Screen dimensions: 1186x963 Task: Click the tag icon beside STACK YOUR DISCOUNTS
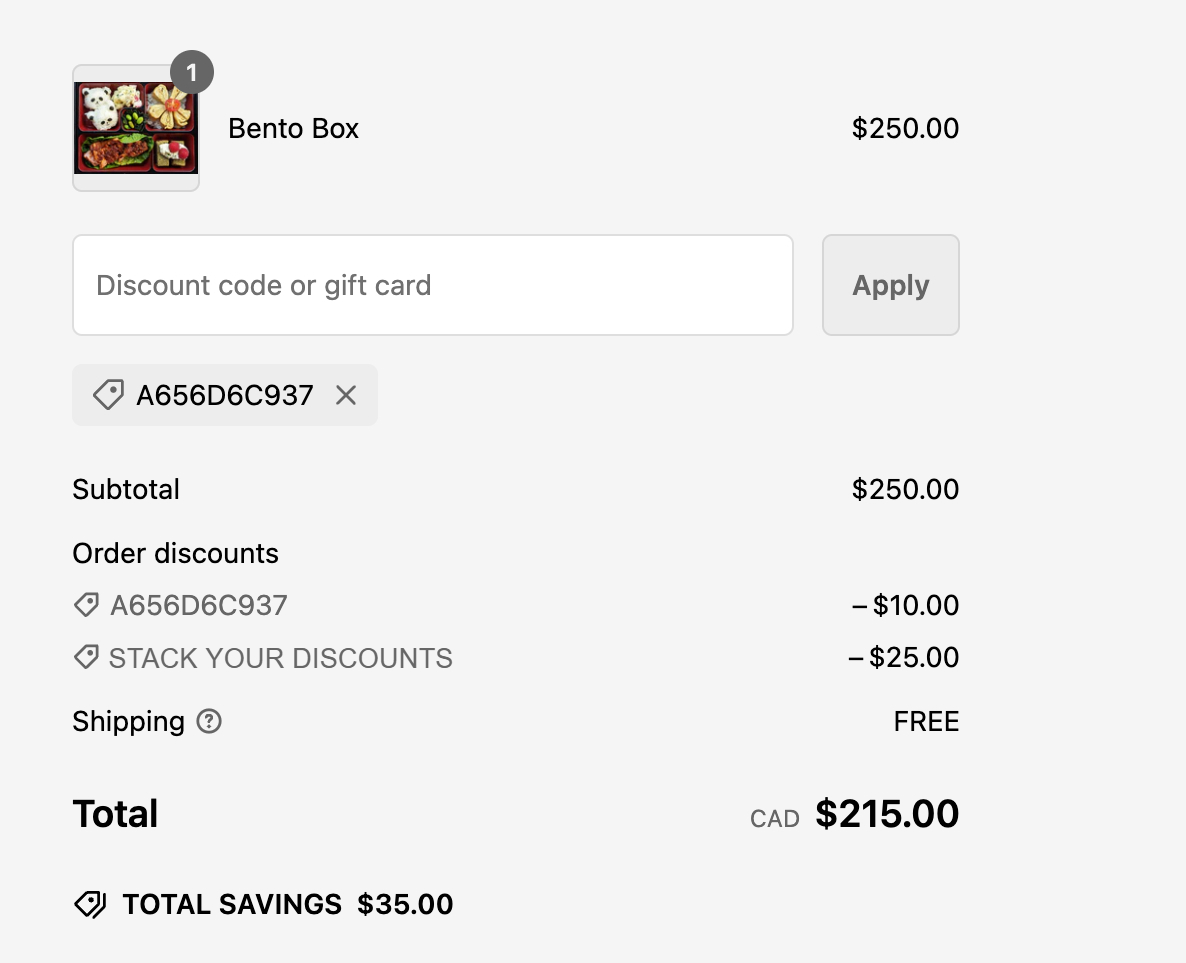[86, 657]
